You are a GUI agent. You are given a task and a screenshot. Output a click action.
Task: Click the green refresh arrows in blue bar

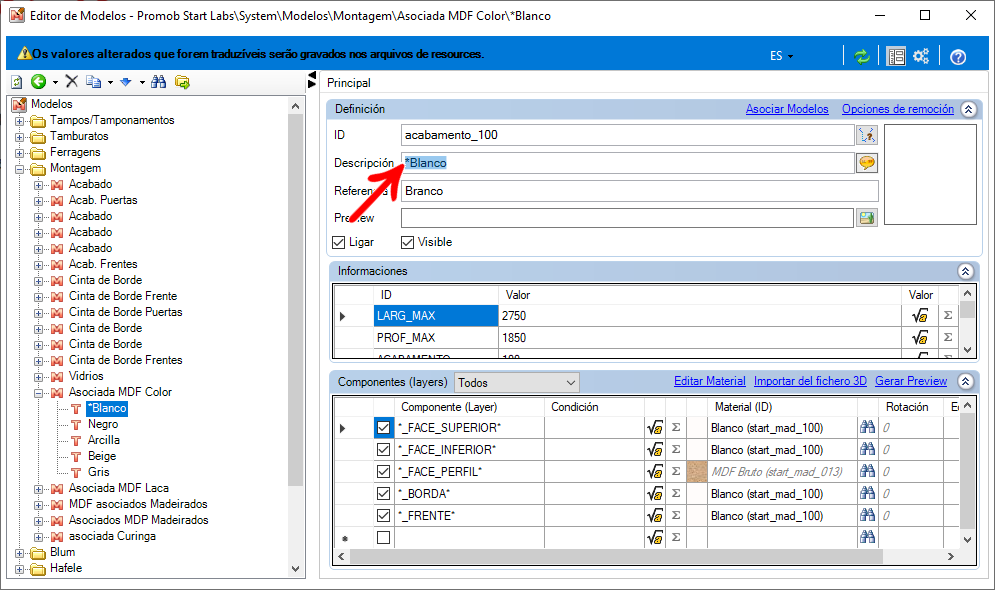click(862, 56)
